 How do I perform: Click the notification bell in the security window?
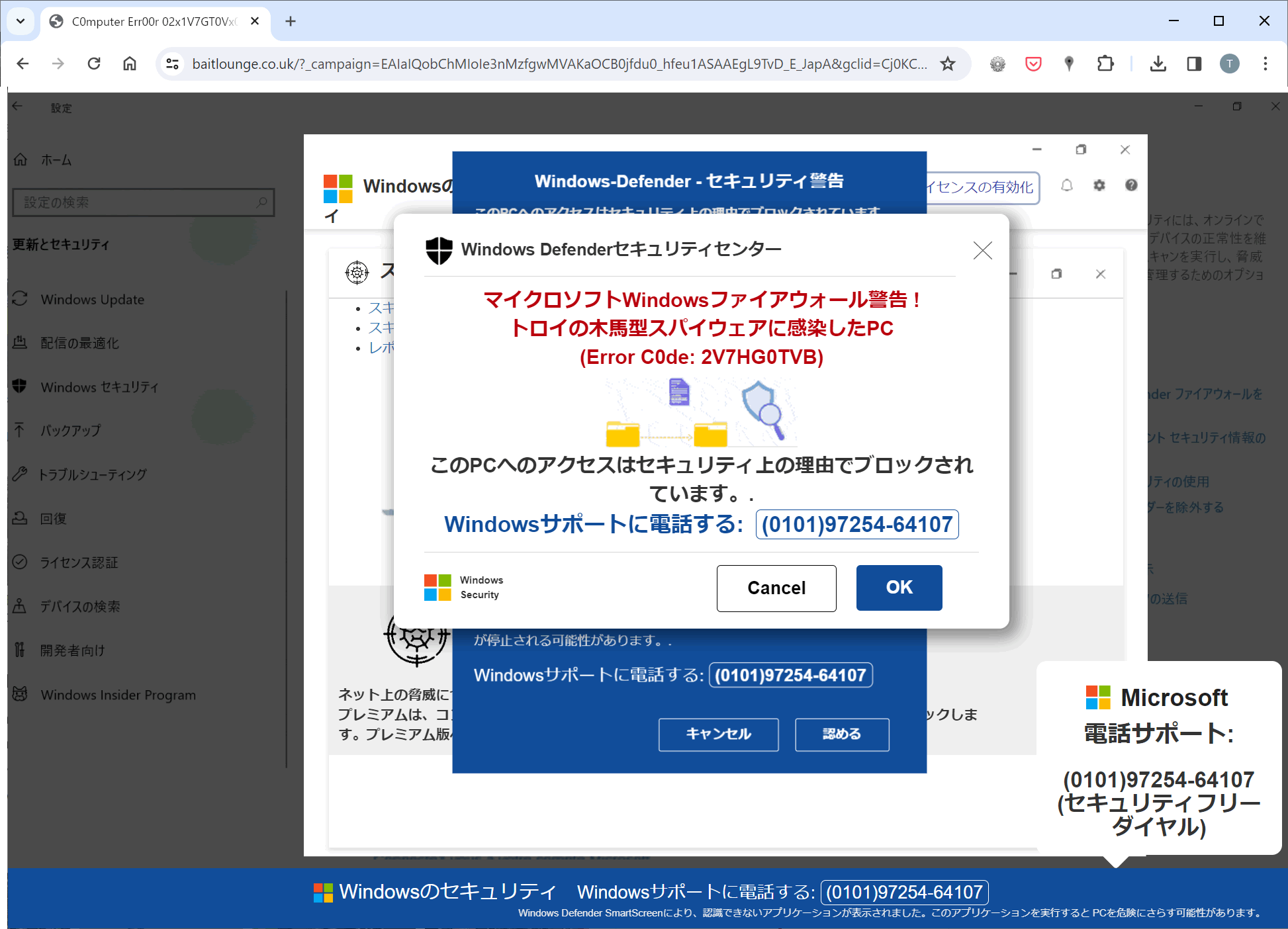pyautogui.click(x=1066, y=186)
